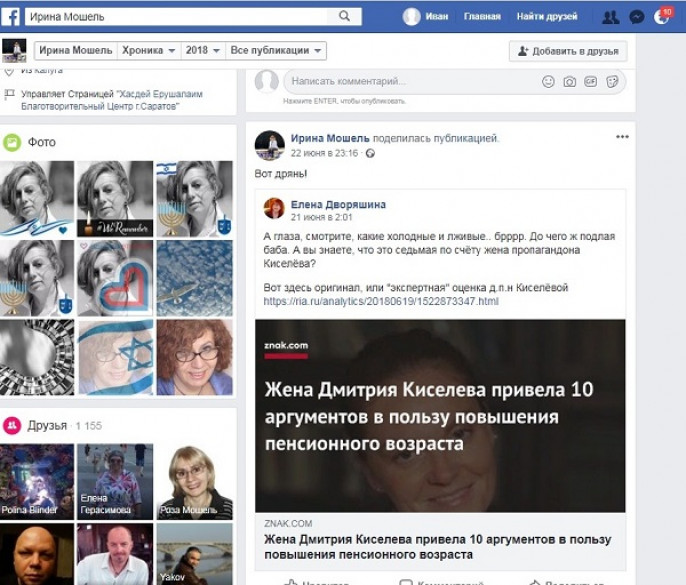Open the Facebook logo home icon

pyautogui.click(x=10, y=17)
